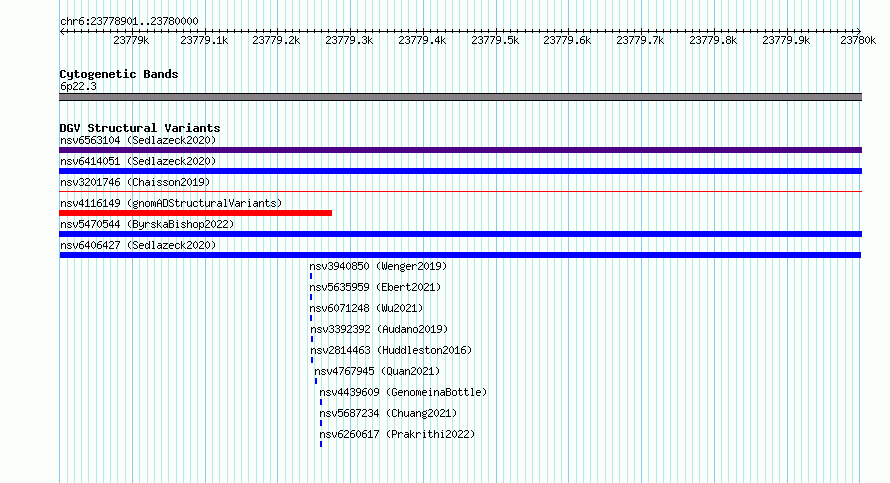The height and width of the screenshot is (483, 890).
Task: Select the small blue marker under nsv6071248
Action: (x=311, y=318)
